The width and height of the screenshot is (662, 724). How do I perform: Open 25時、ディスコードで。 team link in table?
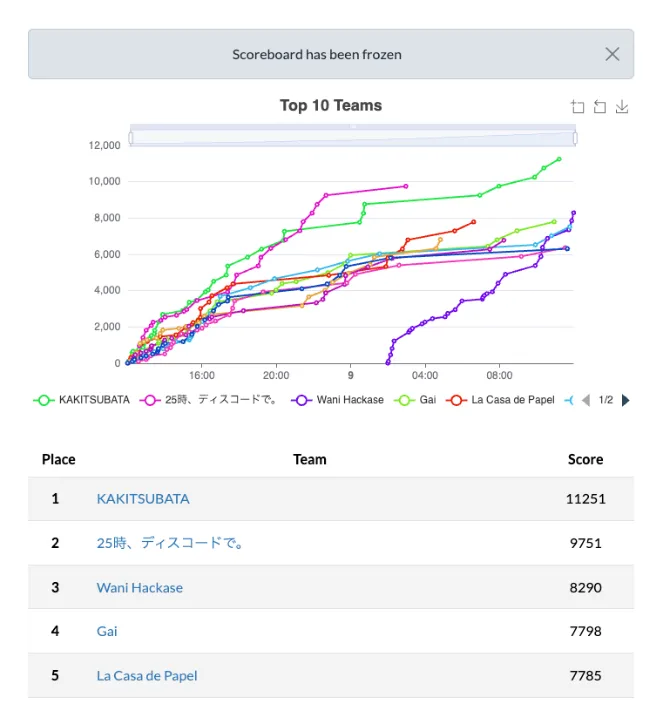tap(170, 543)
